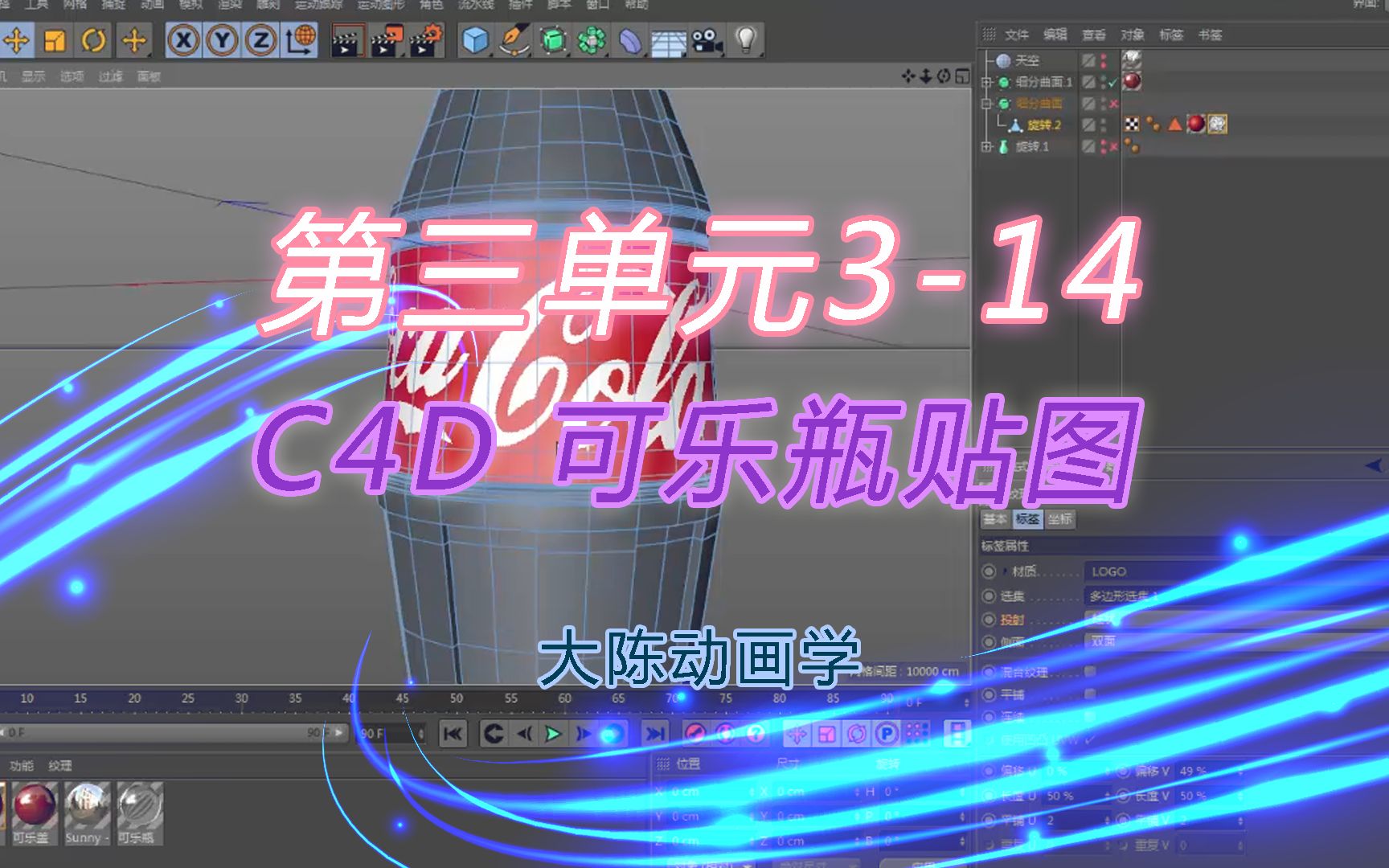Collapse the highlighted 细分曲面 object
The width and height of the screenshot is (1389, 868).
pos(987,104)
